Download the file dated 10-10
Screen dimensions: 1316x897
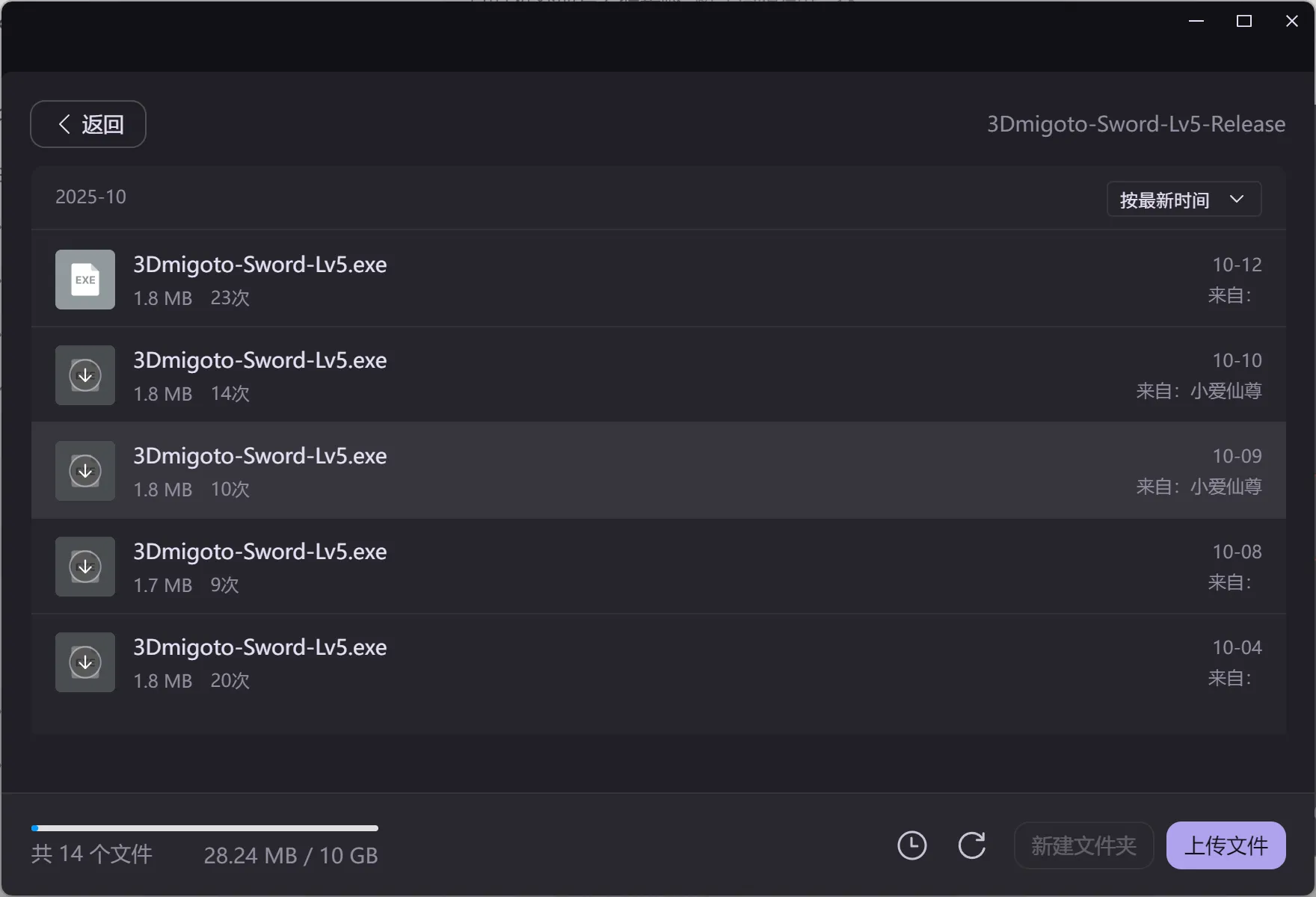85,375
